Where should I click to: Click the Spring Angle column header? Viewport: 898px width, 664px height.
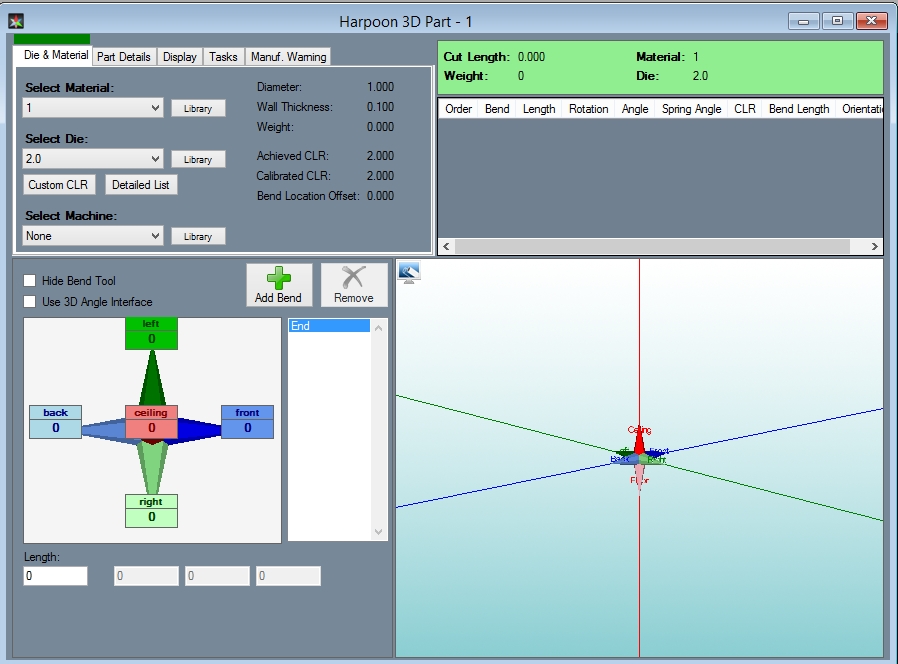[x=691, y=109]
